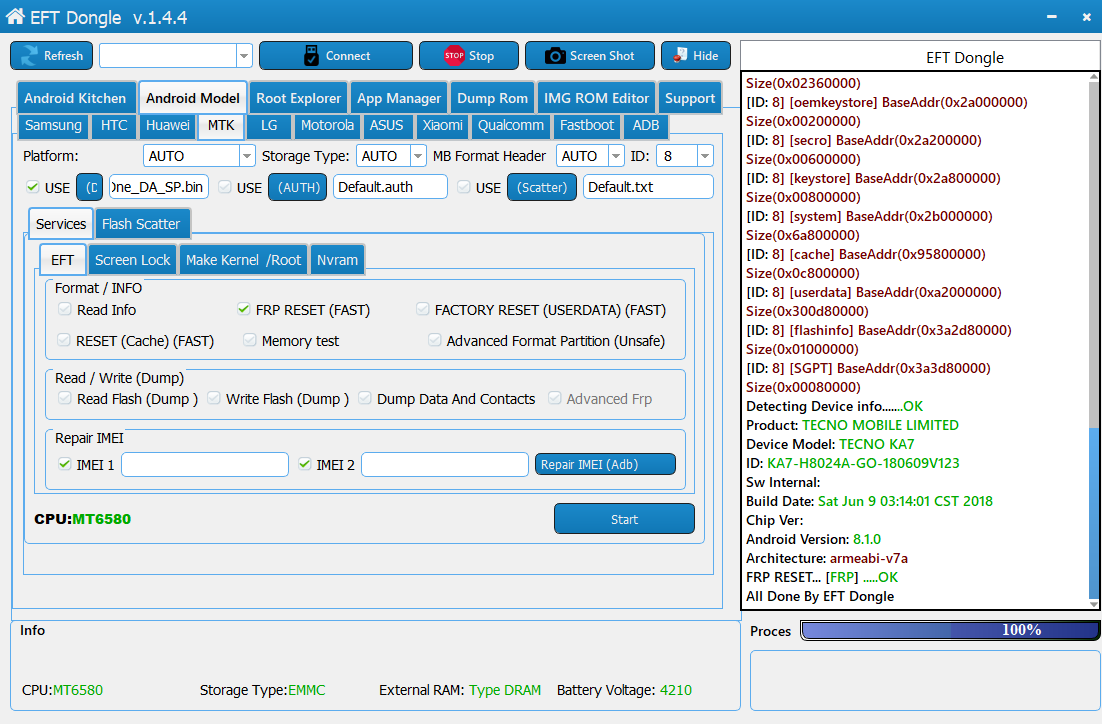
Task: Click the USB Connect icon
Action: coord(311,56)
